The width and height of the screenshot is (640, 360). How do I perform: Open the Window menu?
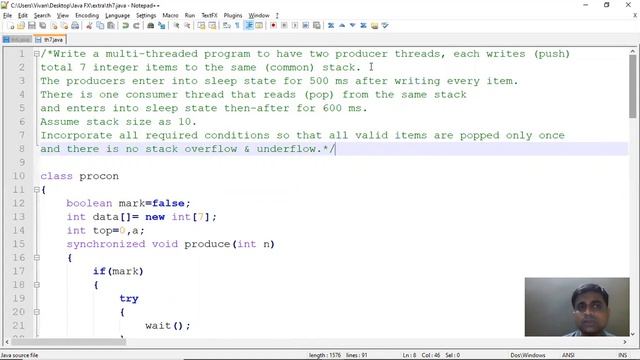coord(259,16)
